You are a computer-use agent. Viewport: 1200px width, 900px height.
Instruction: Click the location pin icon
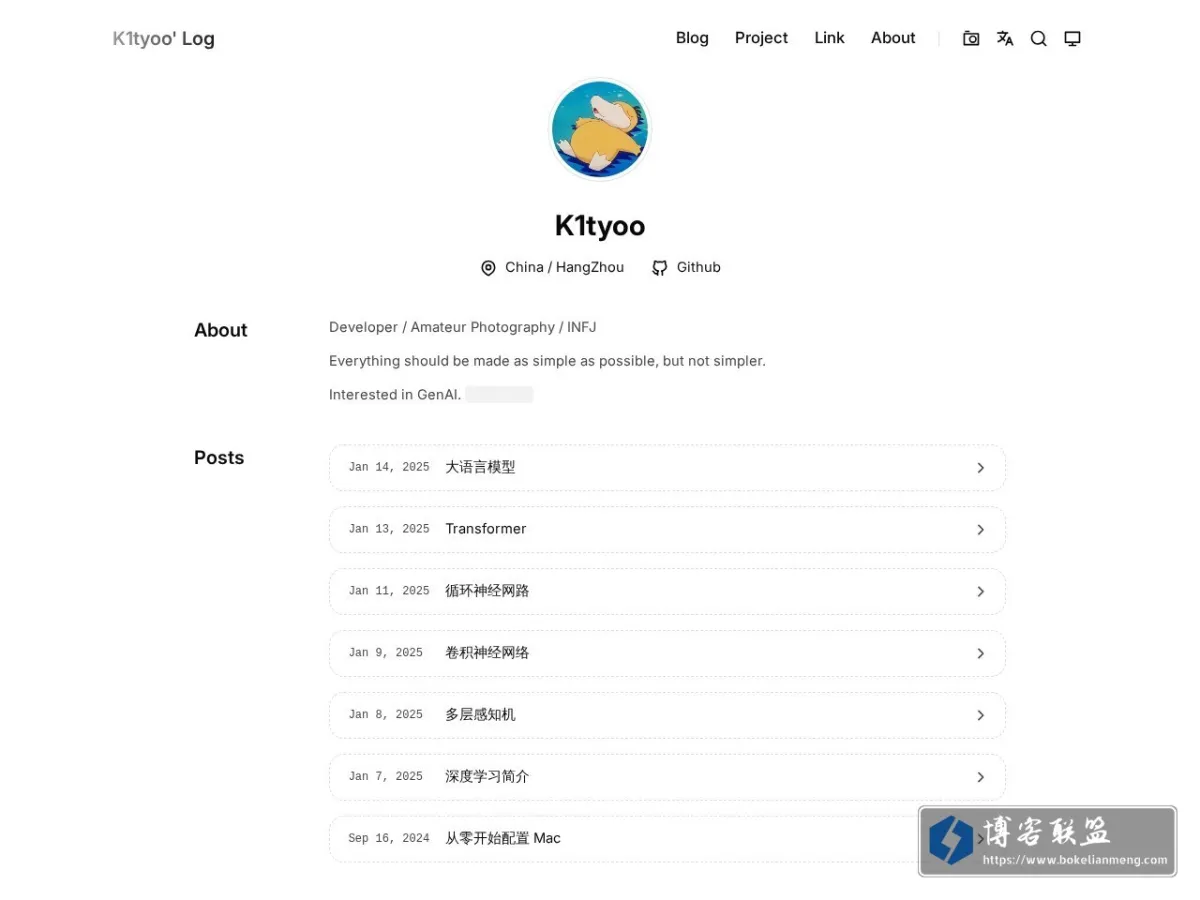(x=488, y=268)
